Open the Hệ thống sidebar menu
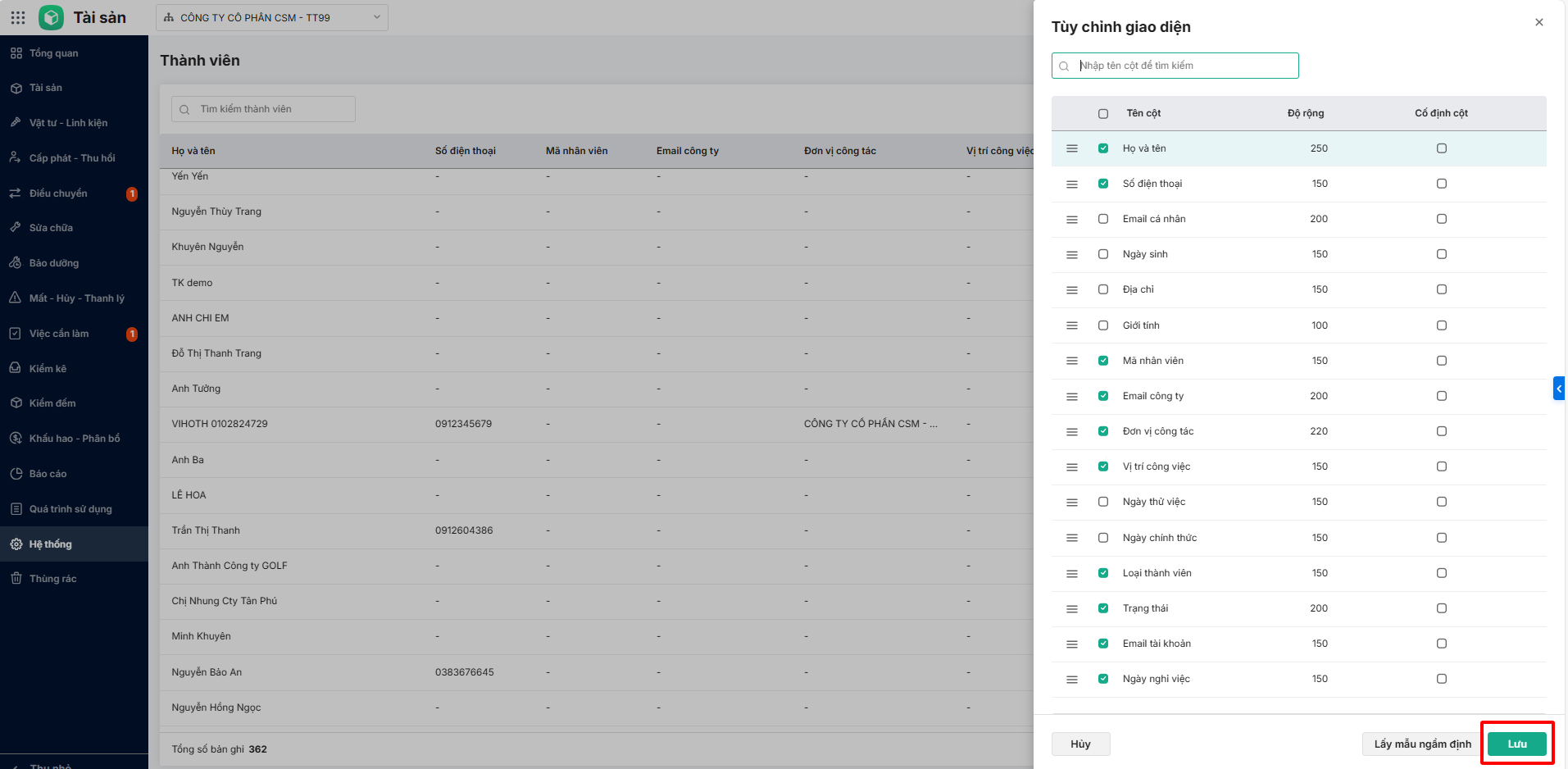The width and height of the screenshot is (1568, 769). pyautogui.click(x=51, y=544)
